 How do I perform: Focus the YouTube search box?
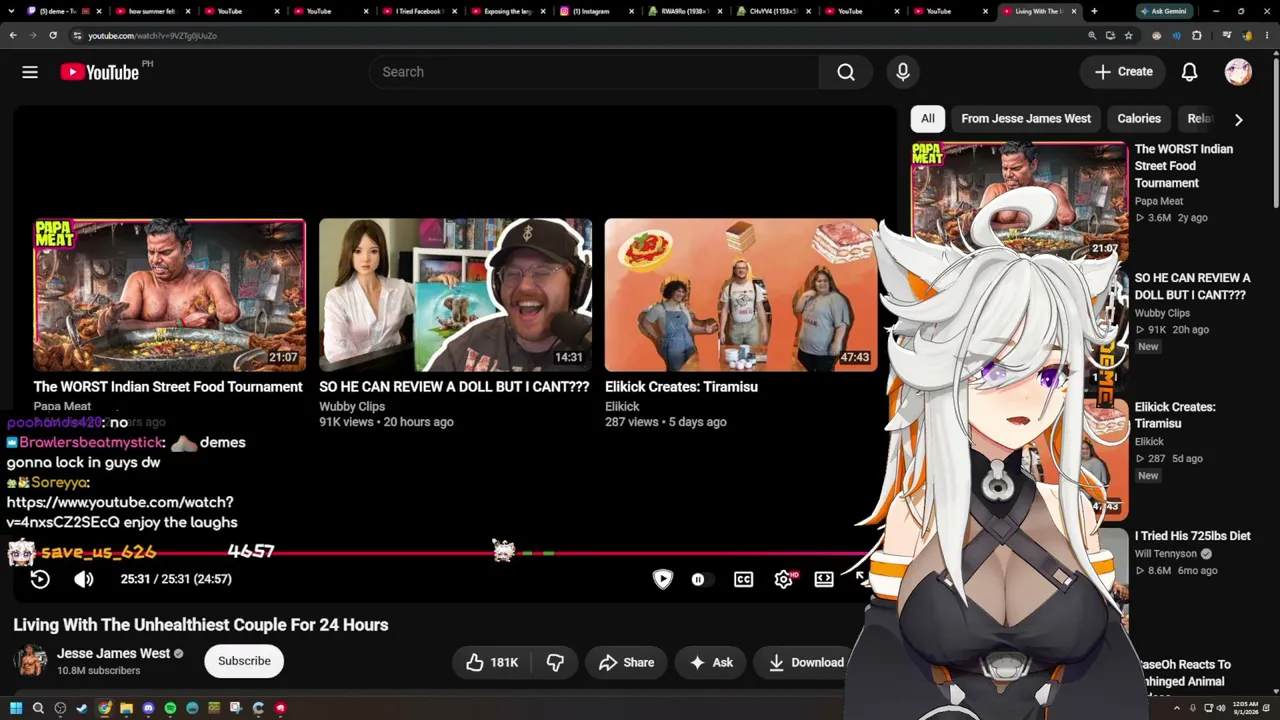(x=595, y=72)
